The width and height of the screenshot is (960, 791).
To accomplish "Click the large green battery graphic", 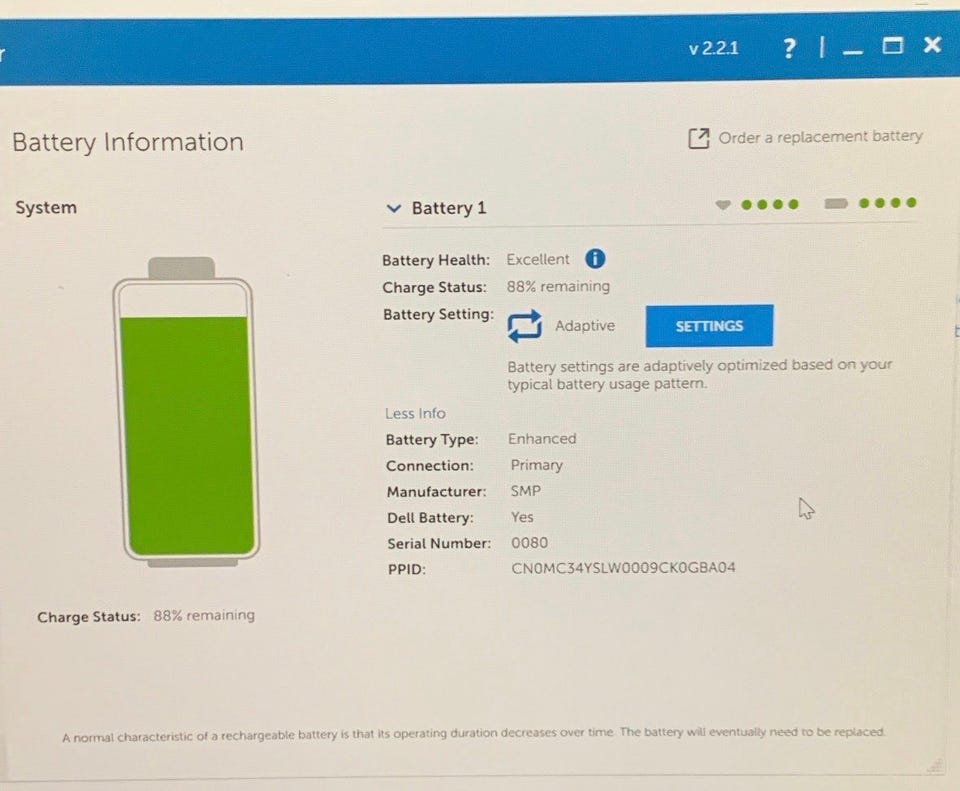I will pyautogui.click(x=186, y=412).
